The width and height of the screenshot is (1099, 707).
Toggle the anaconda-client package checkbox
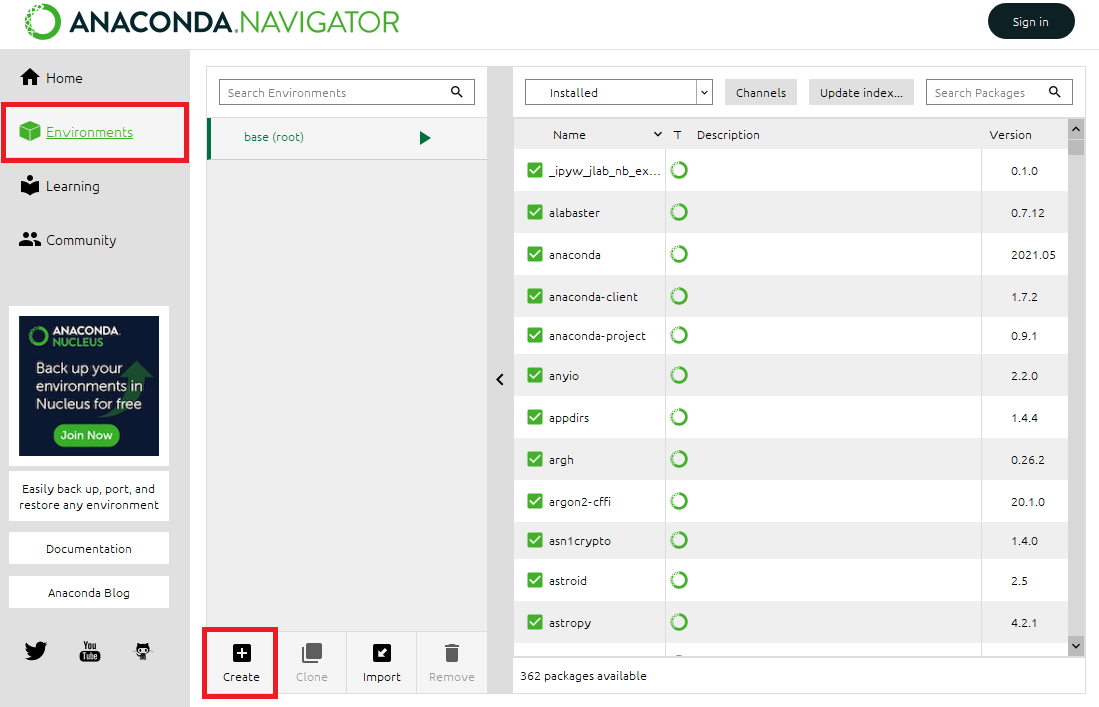(x=535, y=296)
